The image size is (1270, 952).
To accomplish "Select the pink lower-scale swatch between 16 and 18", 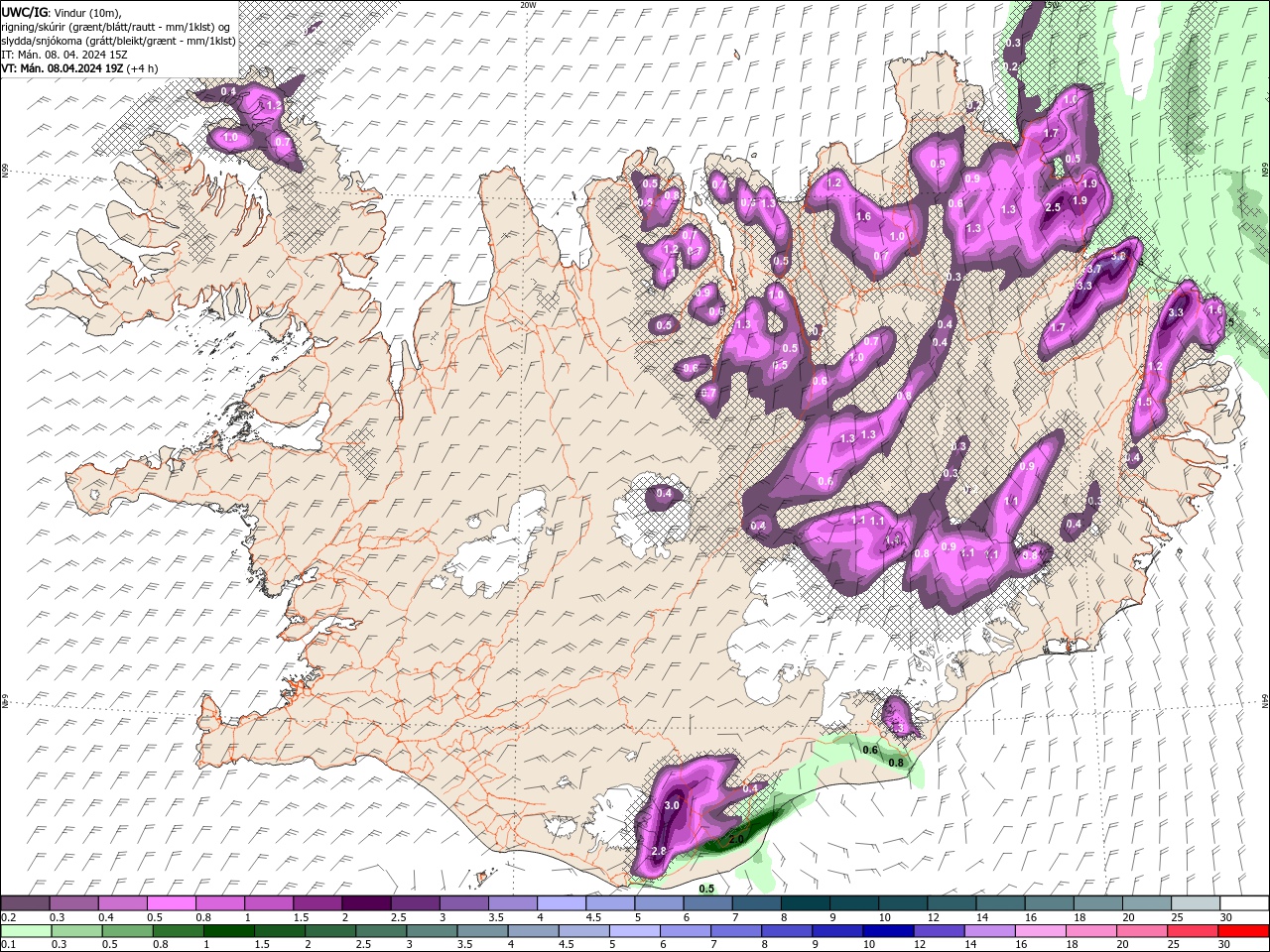I will (x=1039, y=931).
